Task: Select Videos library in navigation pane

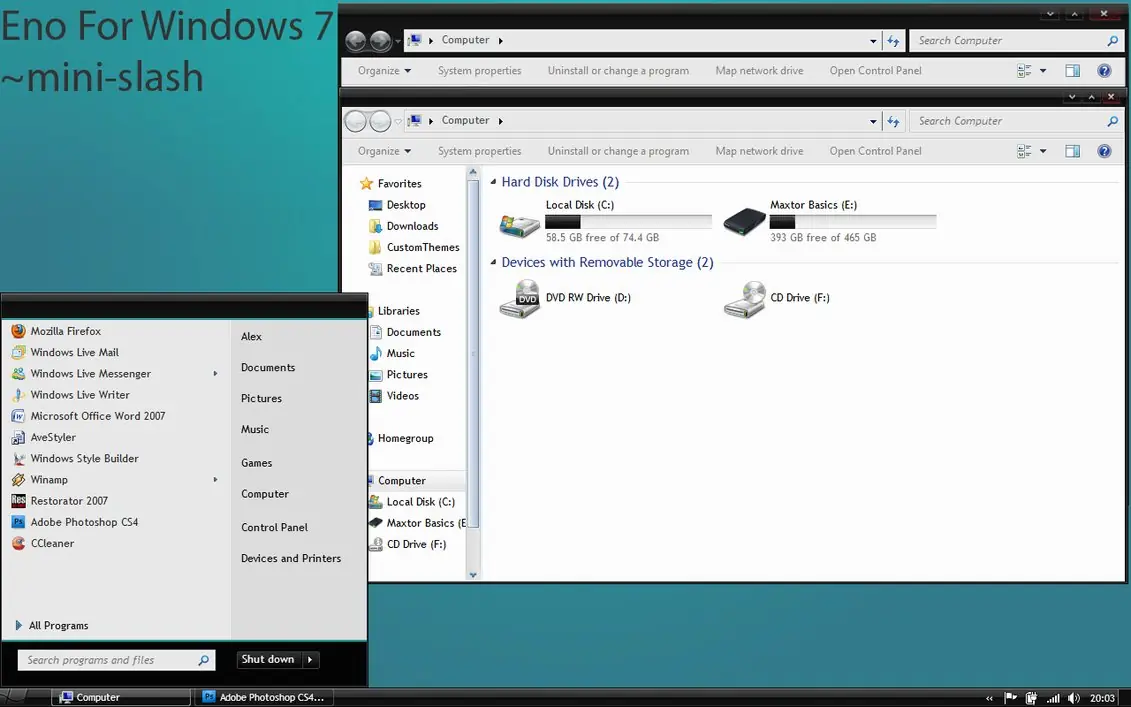Action: 395,396
